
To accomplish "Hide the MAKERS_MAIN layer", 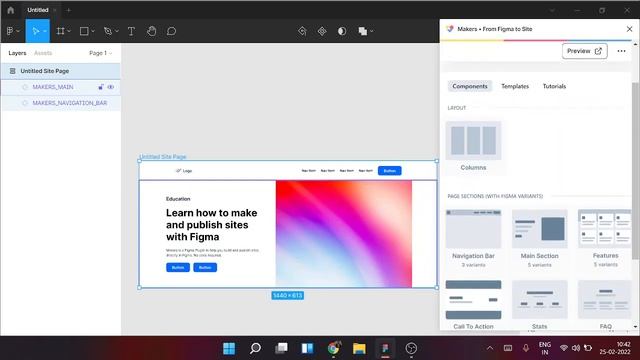I will [x=111, y=87].
